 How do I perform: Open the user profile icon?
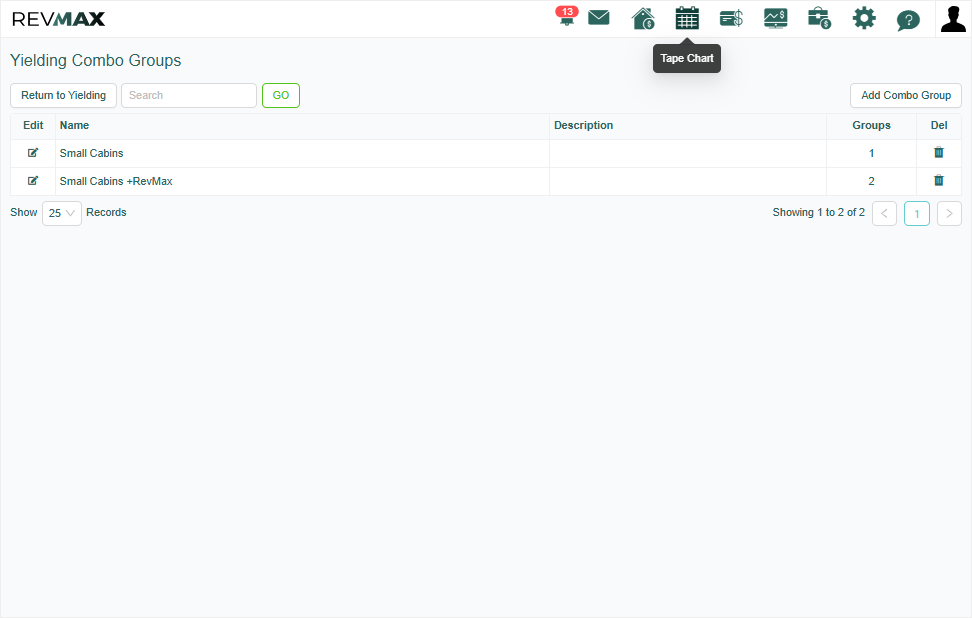pos(953,19)
